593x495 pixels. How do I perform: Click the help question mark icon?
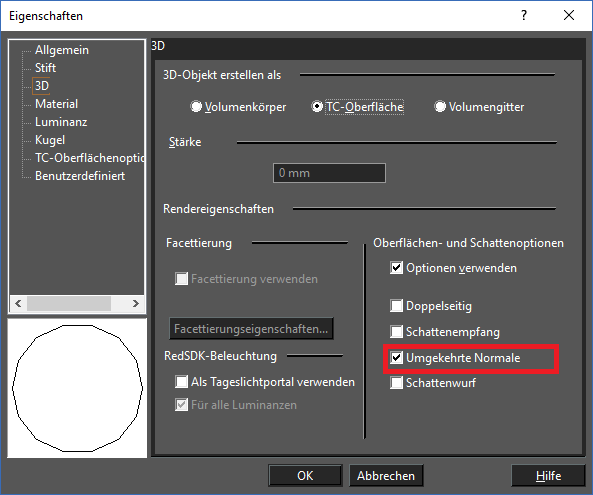[524, 16]
